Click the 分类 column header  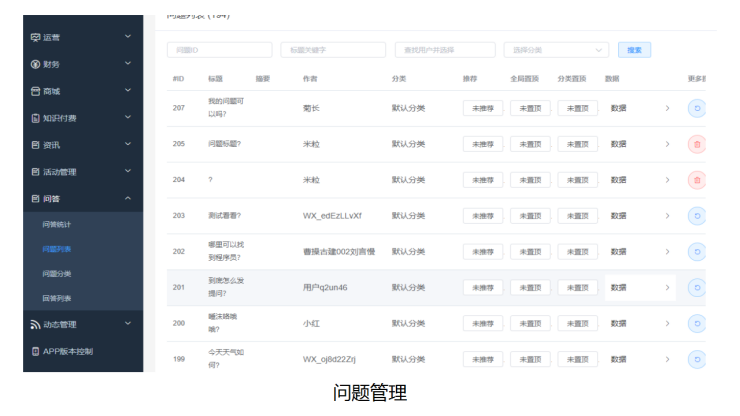[x=399, y=79]
